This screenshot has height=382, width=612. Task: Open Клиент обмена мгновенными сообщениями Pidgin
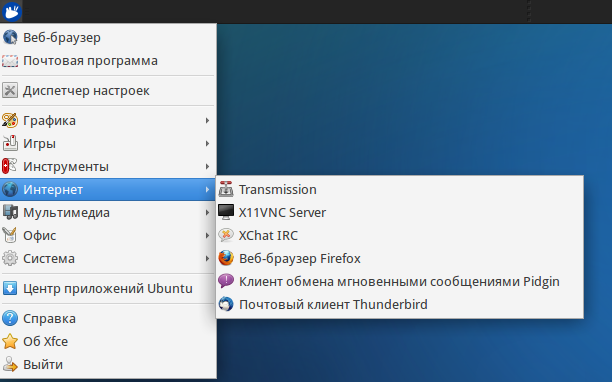(400, 281)
